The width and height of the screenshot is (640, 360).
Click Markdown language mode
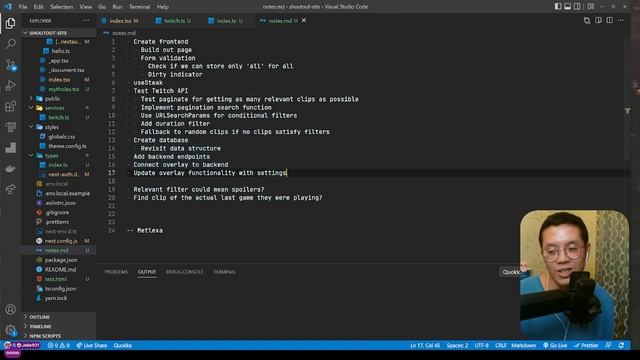coord(523,345)
